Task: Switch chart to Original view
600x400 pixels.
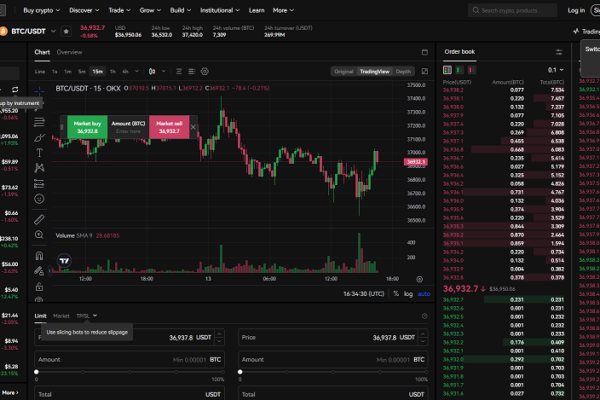Action: point(344,72)
